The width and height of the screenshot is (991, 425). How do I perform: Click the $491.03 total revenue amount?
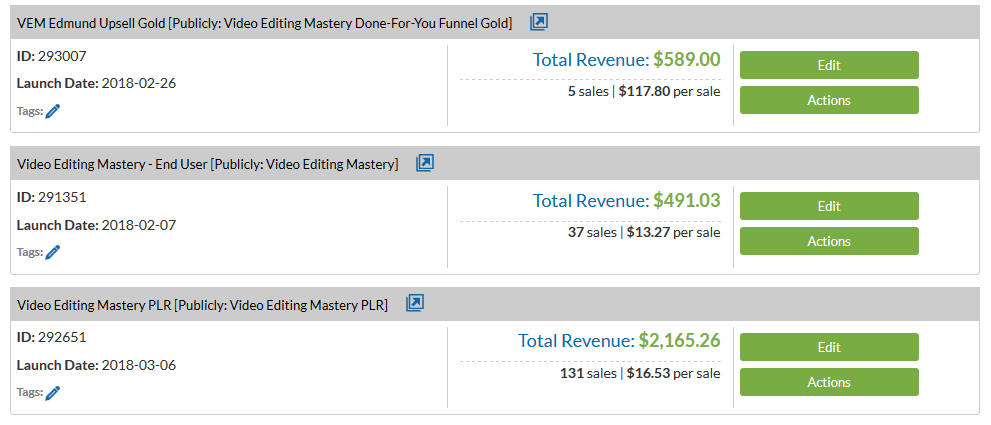[687, 200]
